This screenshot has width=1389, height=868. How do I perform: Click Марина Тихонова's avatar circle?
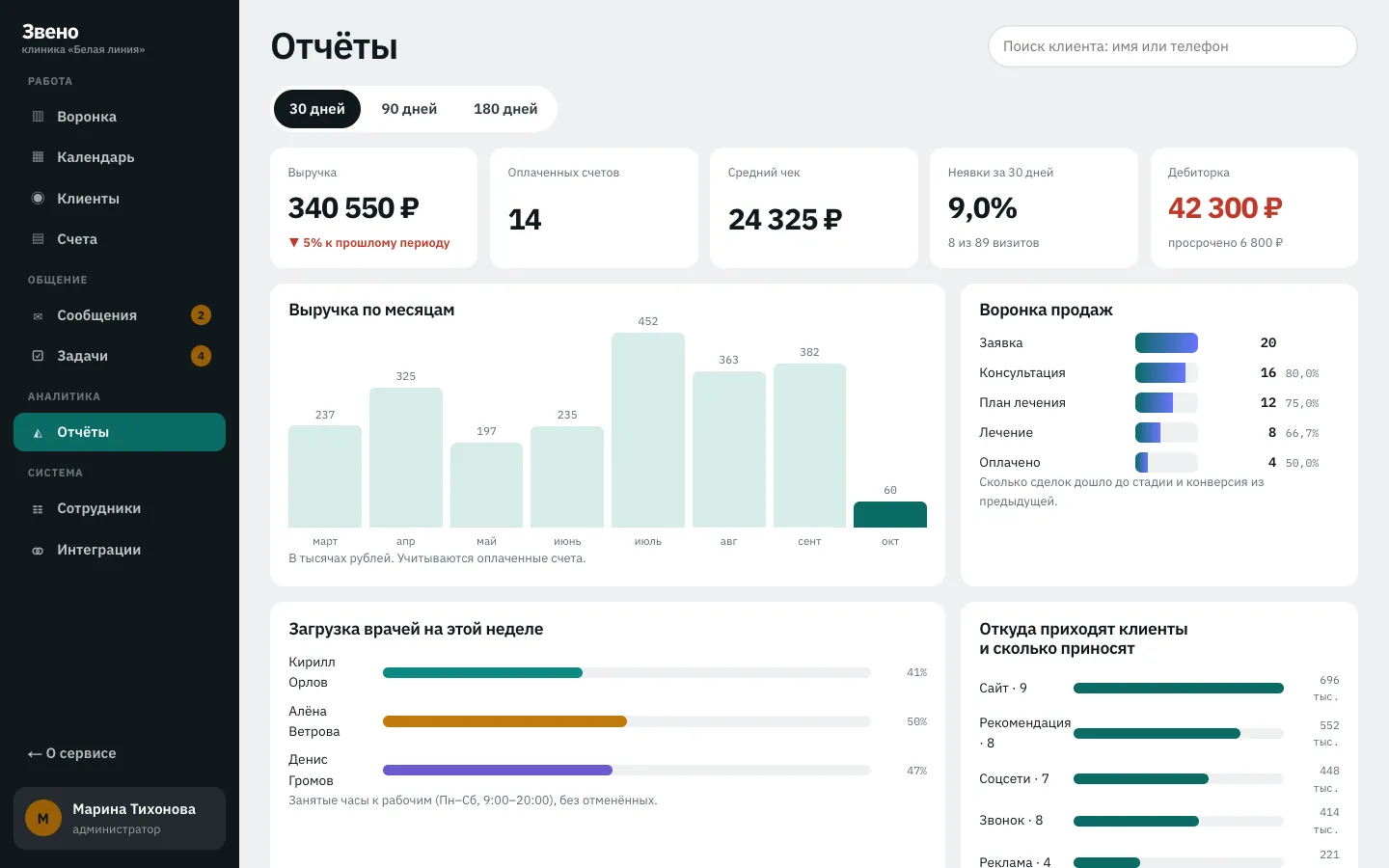43,818
